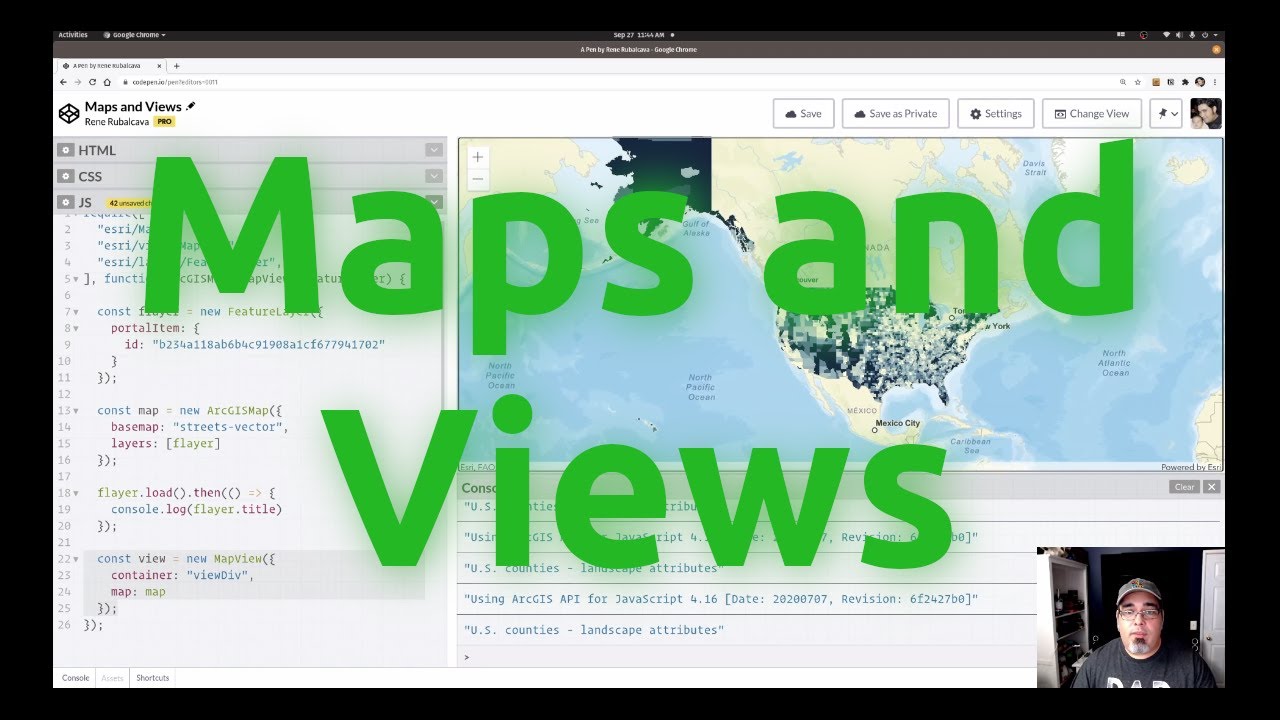Click the Powered by Esri attribution link
This screenshot has width=1280, height=720.
1191,467
